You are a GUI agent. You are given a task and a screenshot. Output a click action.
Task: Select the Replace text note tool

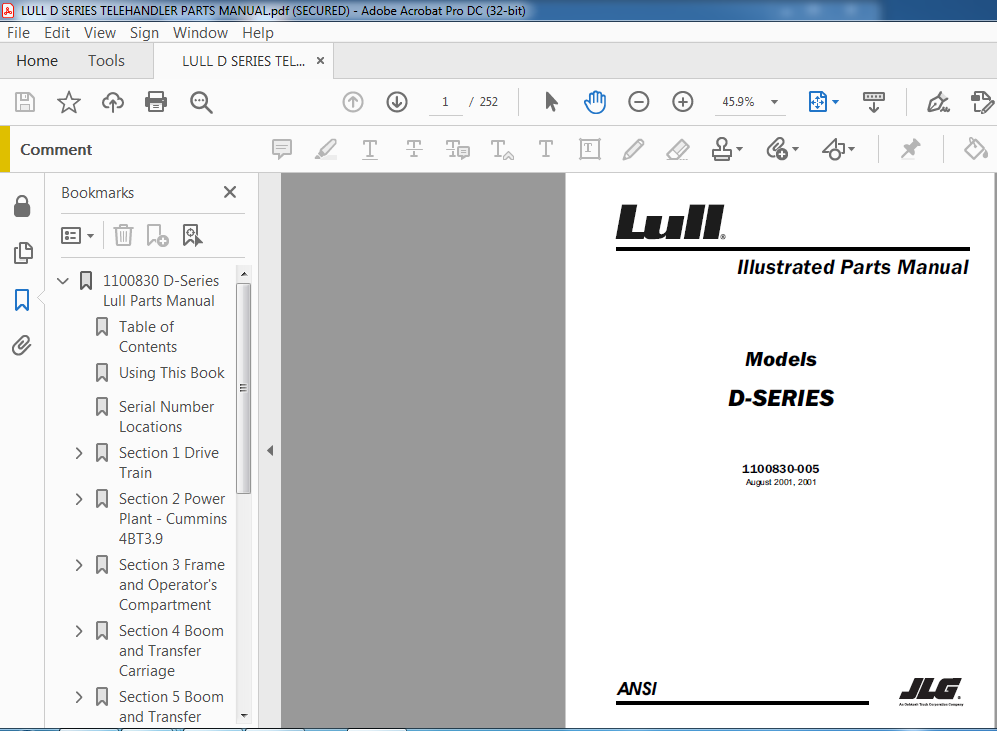click(x=458, y=149)
